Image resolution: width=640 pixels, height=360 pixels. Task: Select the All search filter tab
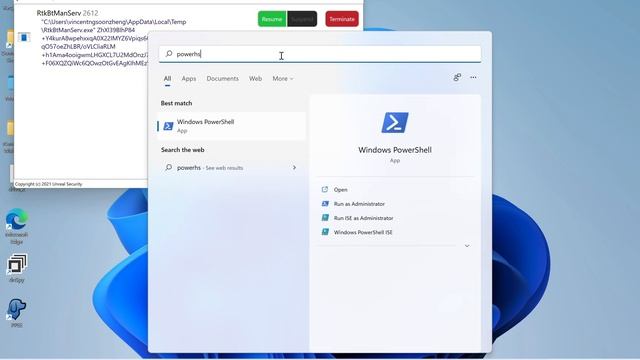167,78
